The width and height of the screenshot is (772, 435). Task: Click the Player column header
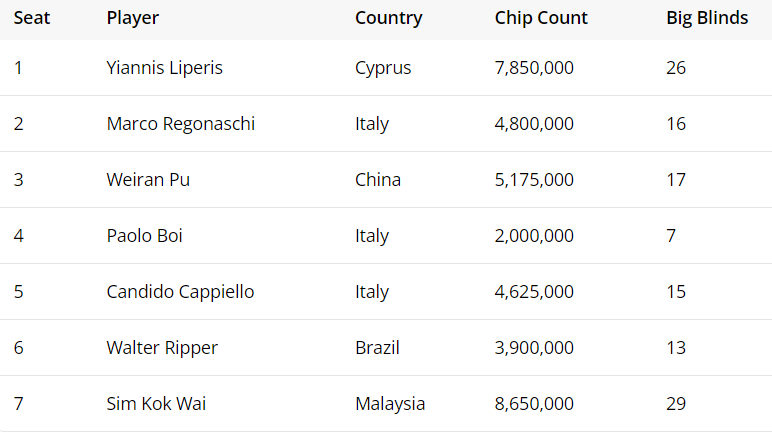[x=132, y=18]
